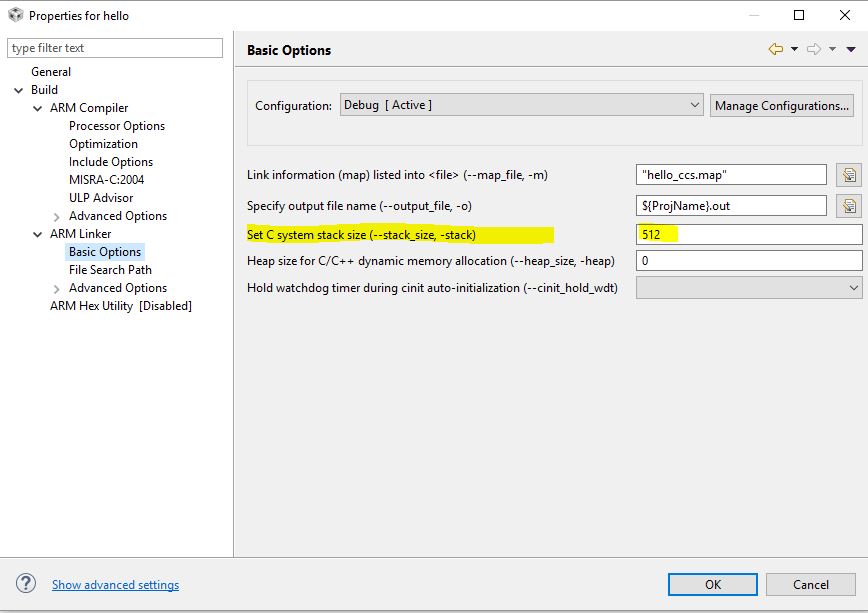Expand Advanced Options under ARM Linker
Screen dimensions: 868x613
(x=56, y=289)
